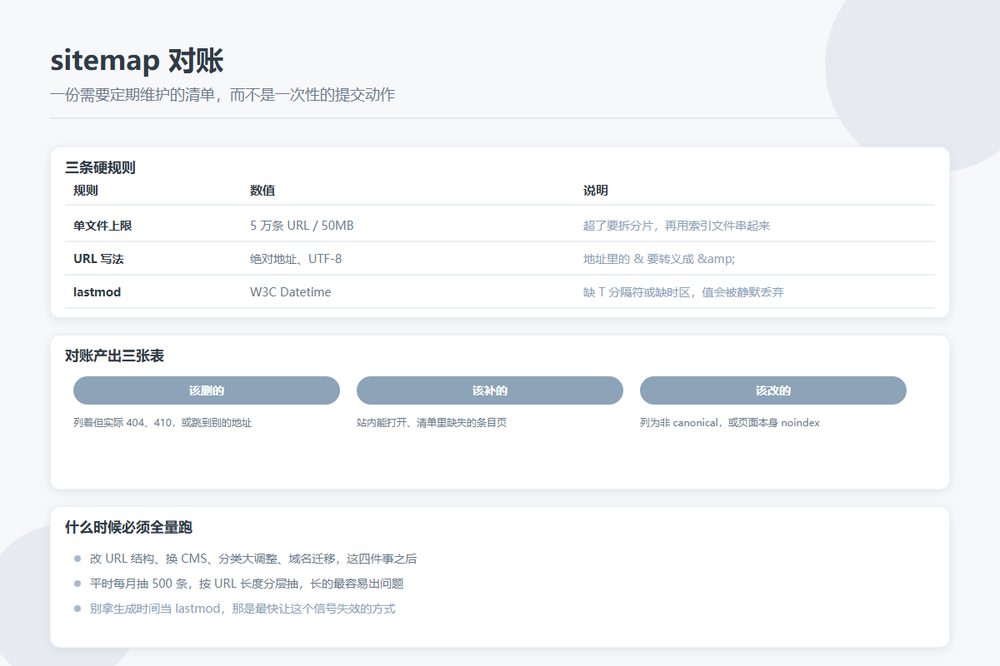Click the bullet about 改 URL 结构、换 CMS
The width and height of the screenshot is (1000, 666).
(x=253, y=559)
